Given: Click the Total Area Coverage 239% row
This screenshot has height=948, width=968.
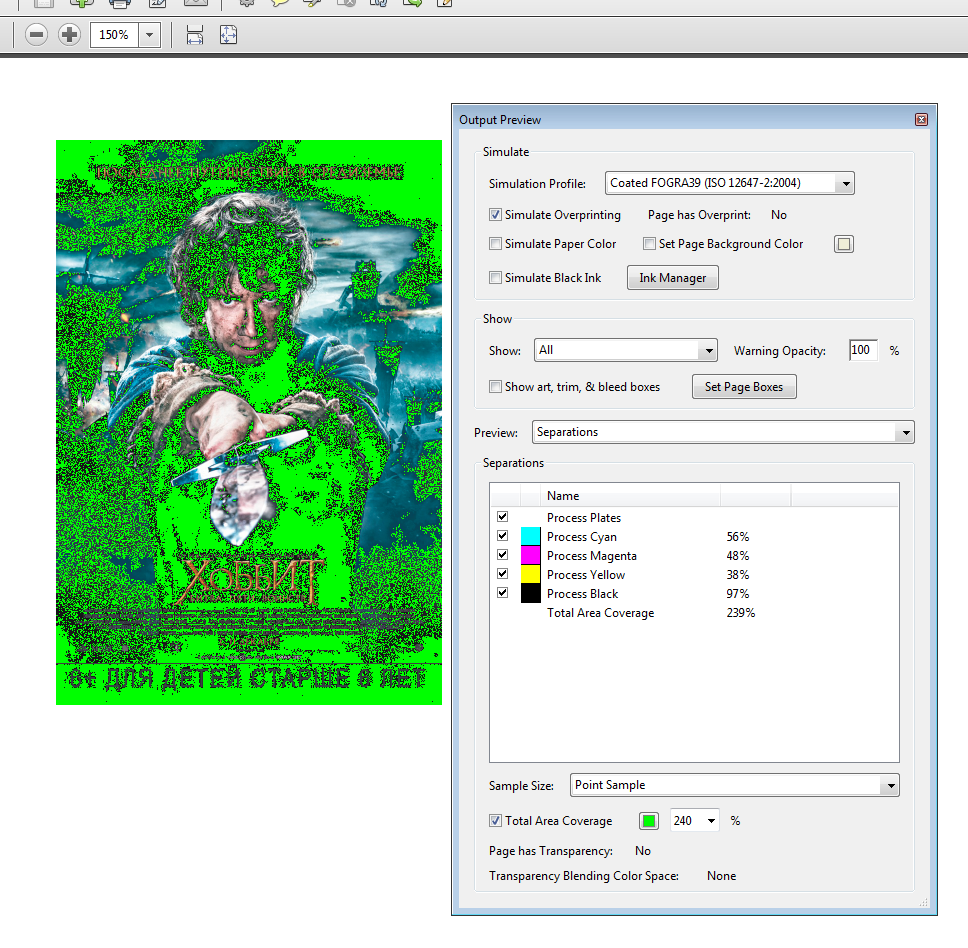Looking at the screenshot, I should [694, 613].
